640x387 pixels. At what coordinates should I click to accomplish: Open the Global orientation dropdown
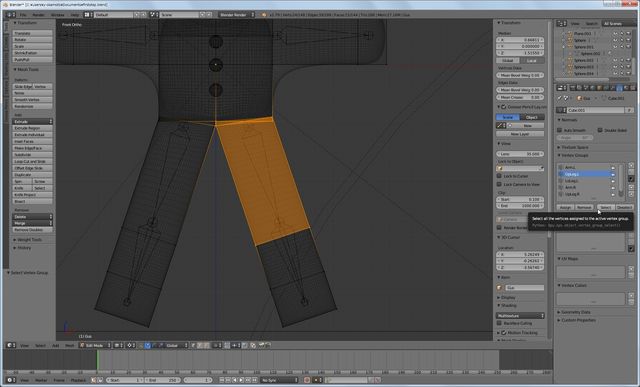tap(176, 345)
